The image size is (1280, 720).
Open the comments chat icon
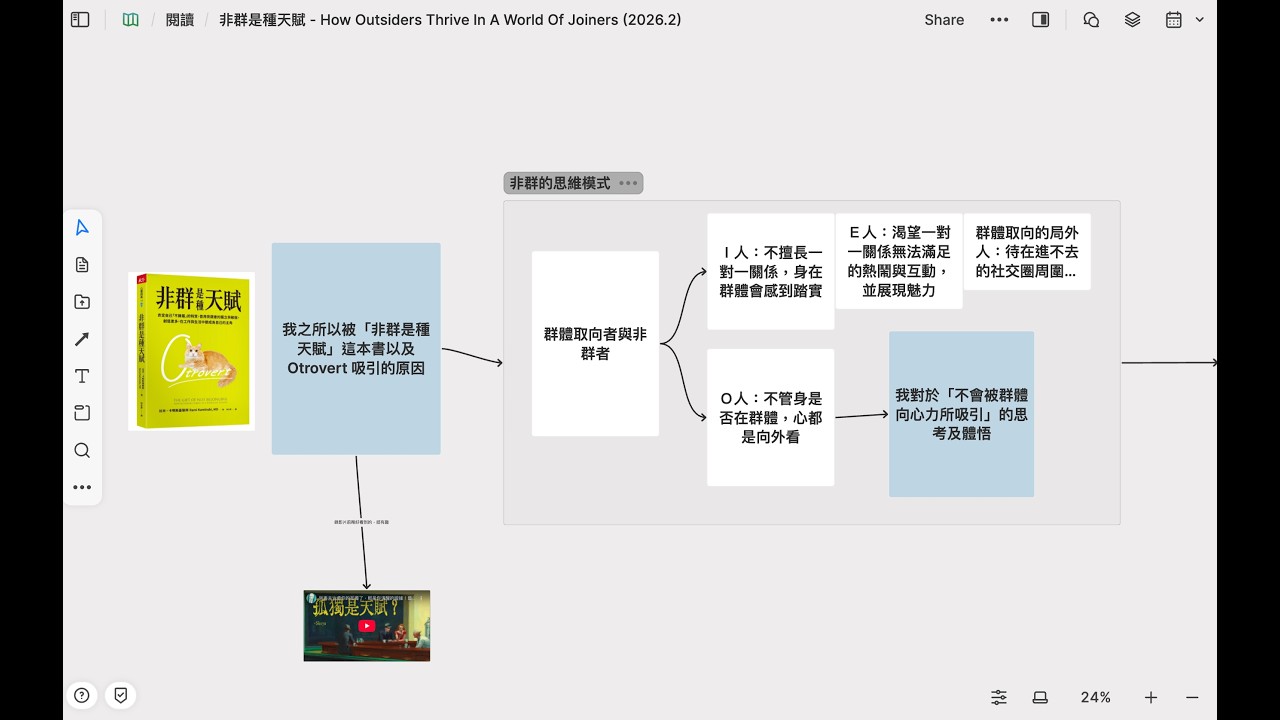pyautogui.click(x=1091, y=20)
